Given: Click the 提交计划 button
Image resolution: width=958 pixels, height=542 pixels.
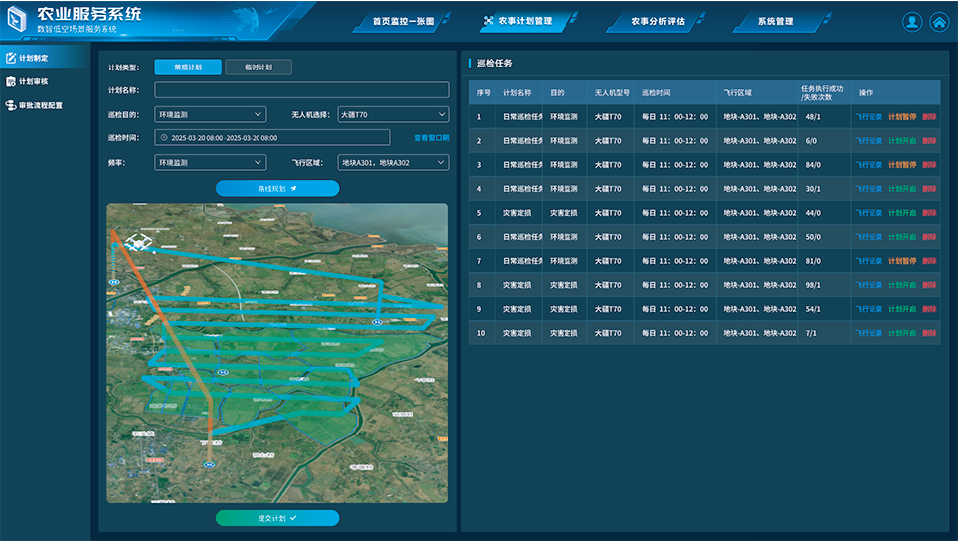Looking at the screenshot, I should [277, 518].
